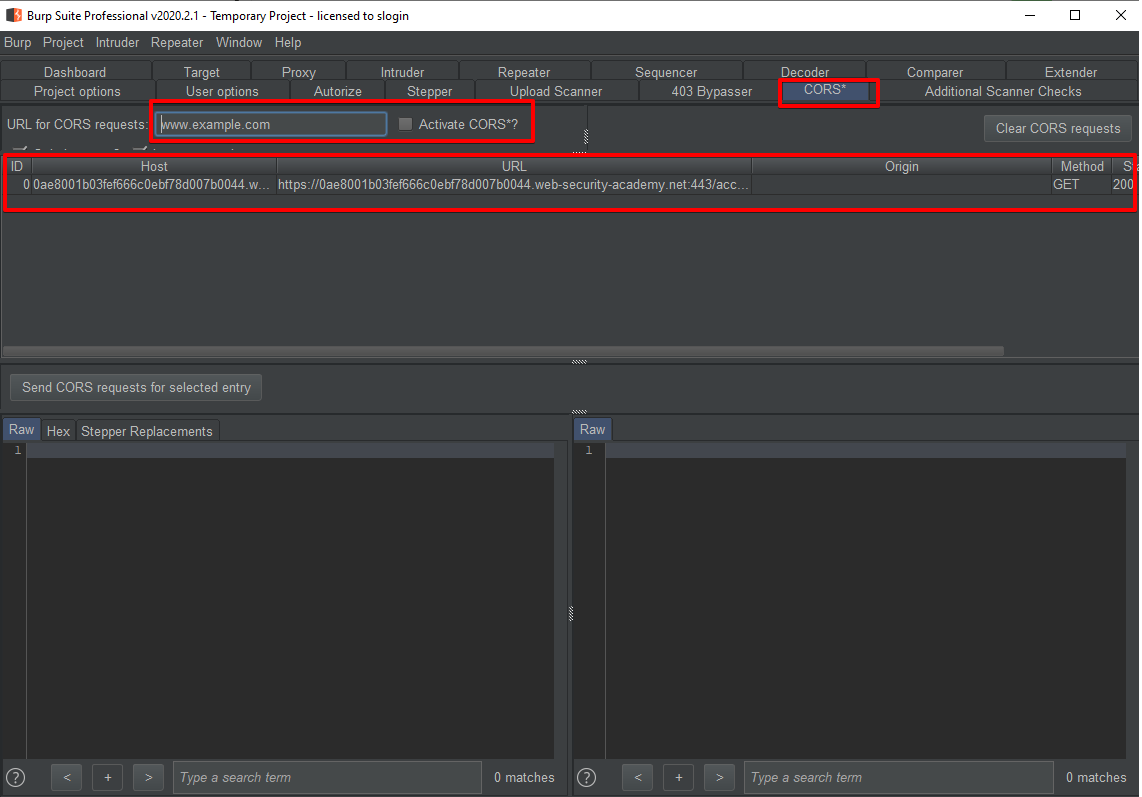Open help for the left message editor
Screen dimensions: 1142x797
point(15,777)
